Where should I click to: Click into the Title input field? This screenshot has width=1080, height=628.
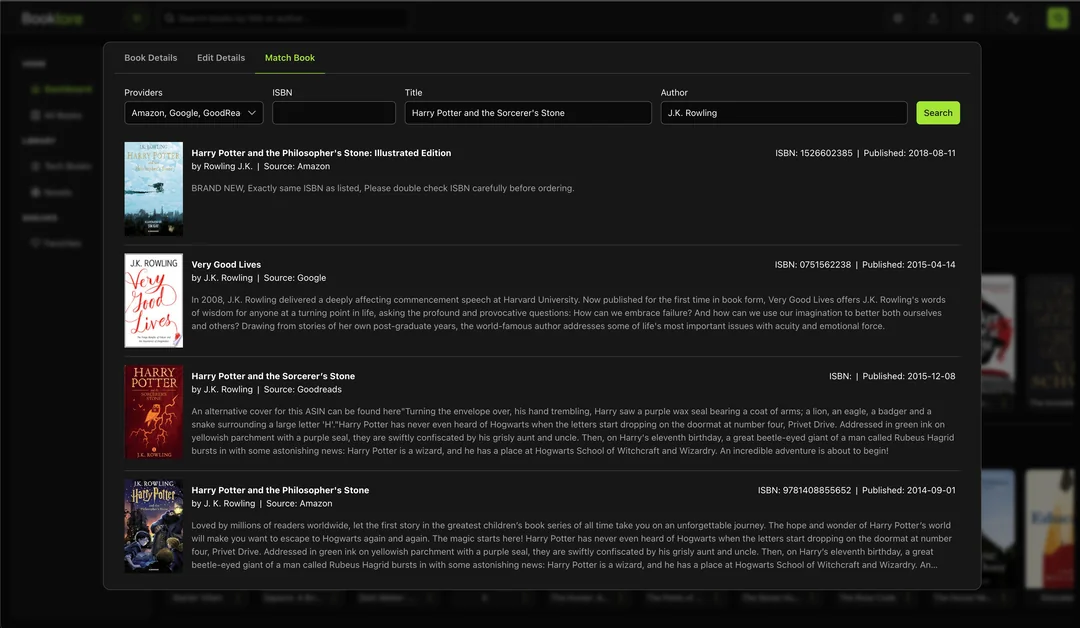tap(528, 113)
